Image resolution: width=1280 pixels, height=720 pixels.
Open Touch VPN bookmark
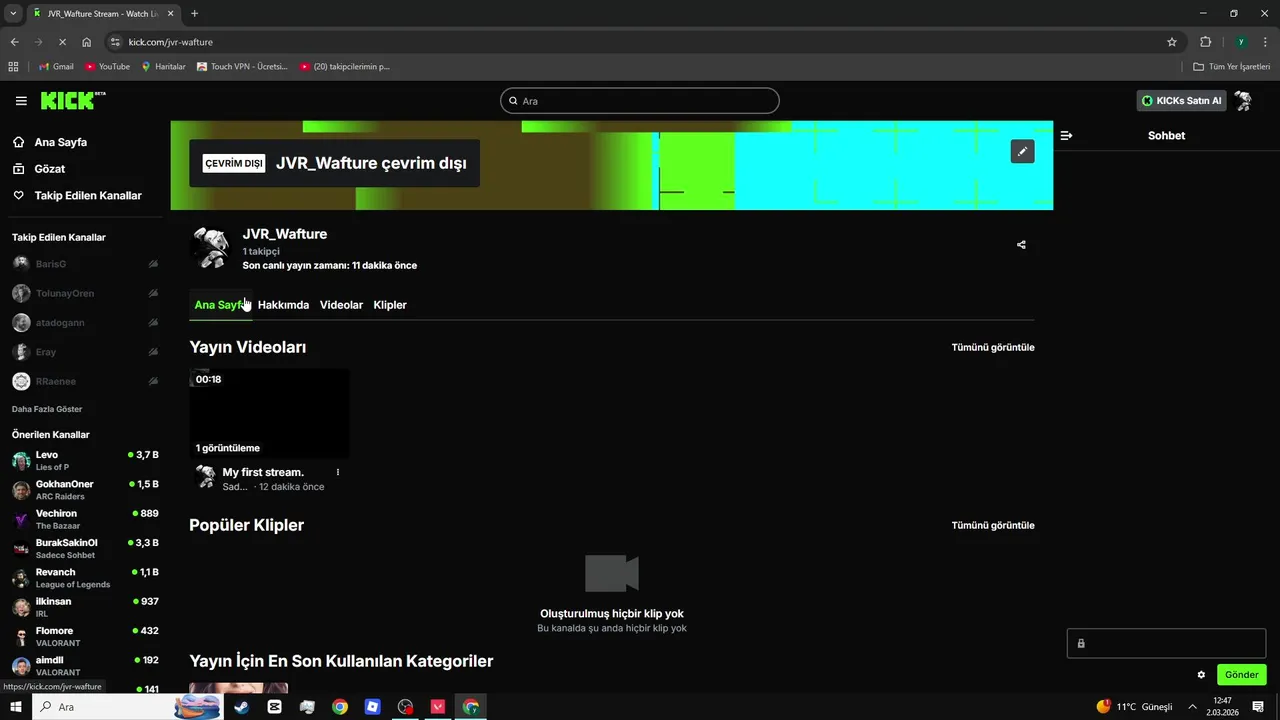(242, 67)
